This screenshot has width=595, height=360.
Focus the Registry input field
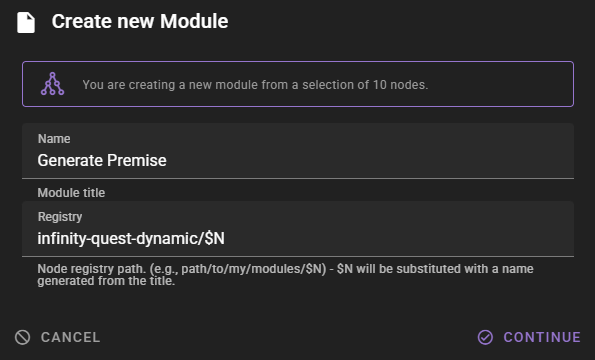298,229
